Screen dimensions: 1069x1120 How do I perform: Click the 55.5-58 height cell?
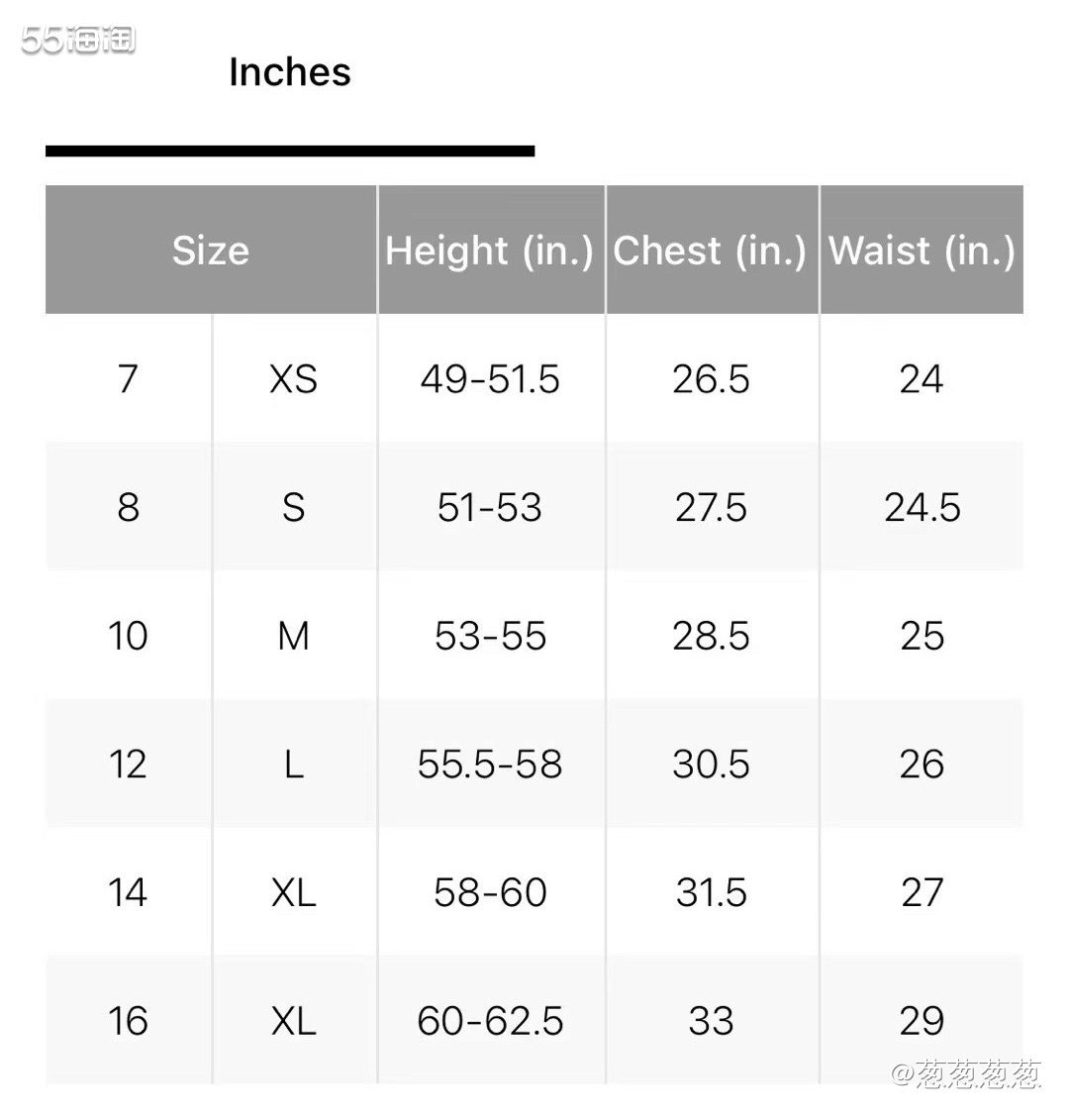click(x=491, y=764)
